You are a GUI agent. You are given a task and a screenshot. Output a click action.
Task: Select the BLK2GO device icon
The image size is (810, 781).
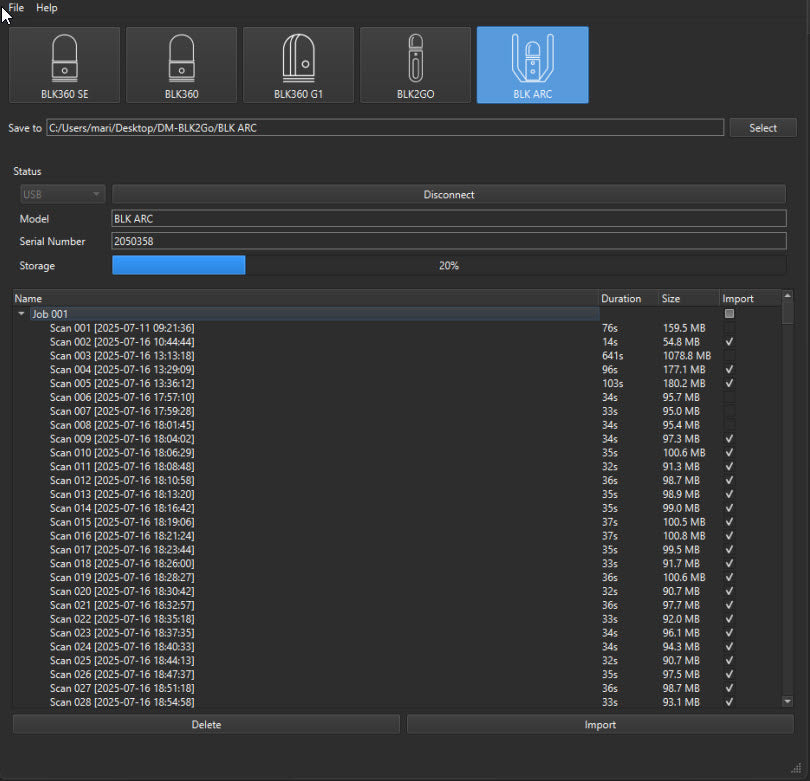tap(415, 64)
